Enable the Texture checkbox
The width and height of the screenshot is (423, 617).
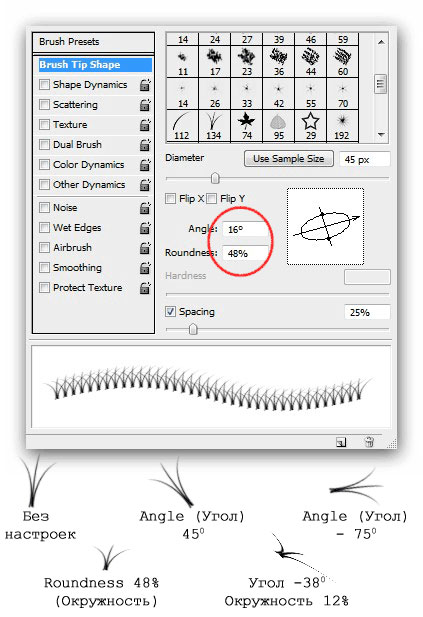[44, 124]
